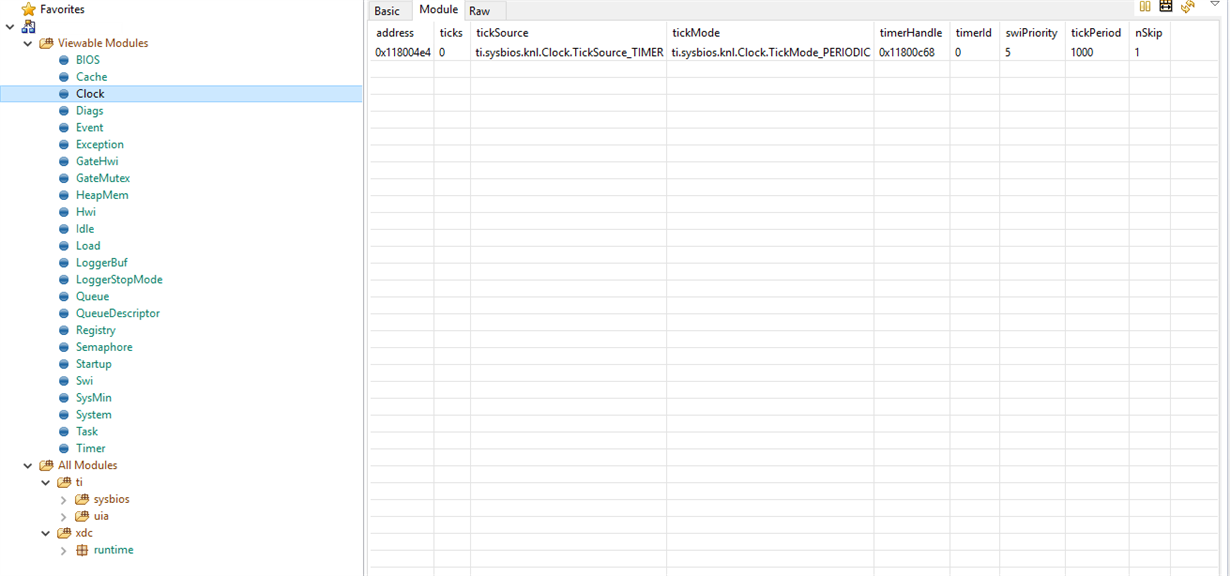Select the HeapMem module
The height and width of the screenshot is (576, 1230).
pyautogui.click(x=102, y=195)
